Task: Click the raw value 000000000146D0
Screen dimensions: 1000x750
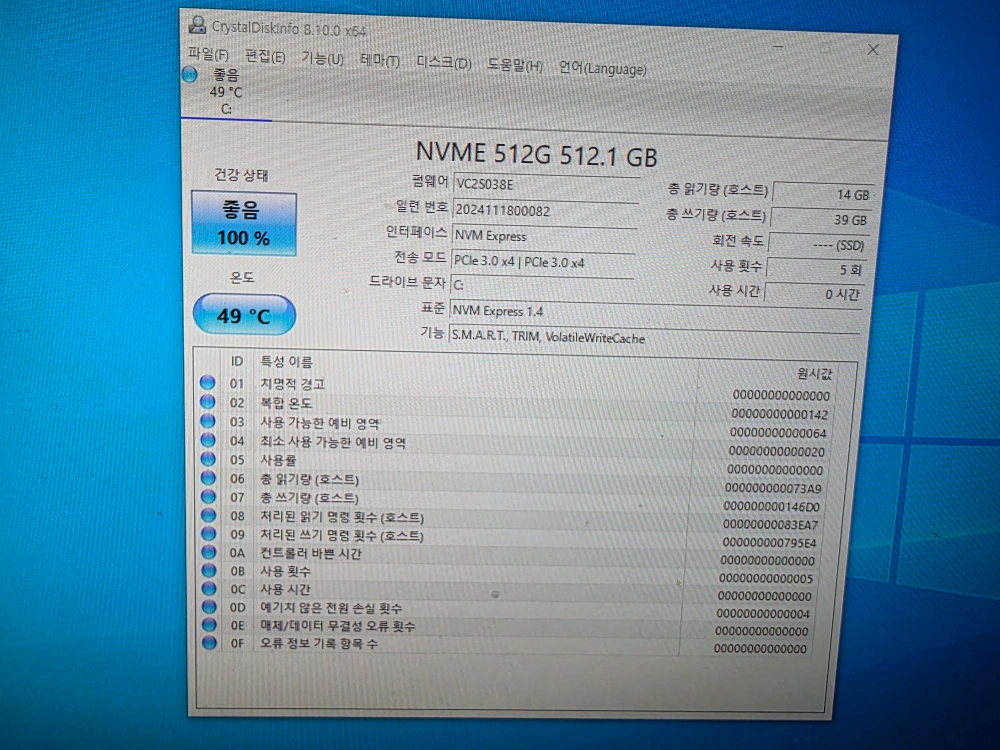Action: pos(772,506)
